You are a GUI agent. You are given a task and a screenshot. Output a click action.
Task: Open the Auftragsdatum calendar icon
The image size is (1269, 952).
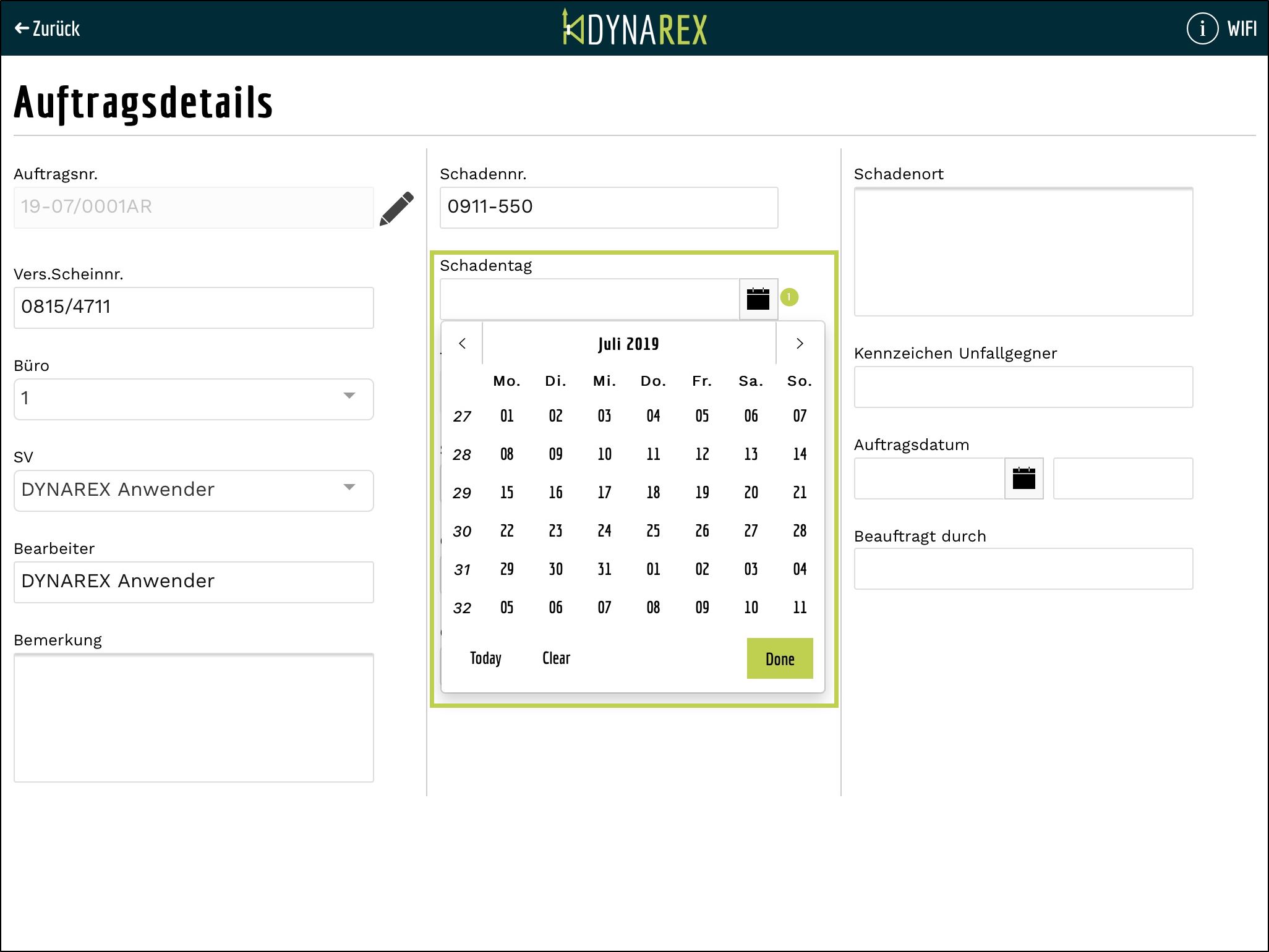[x=1023, y=478]
